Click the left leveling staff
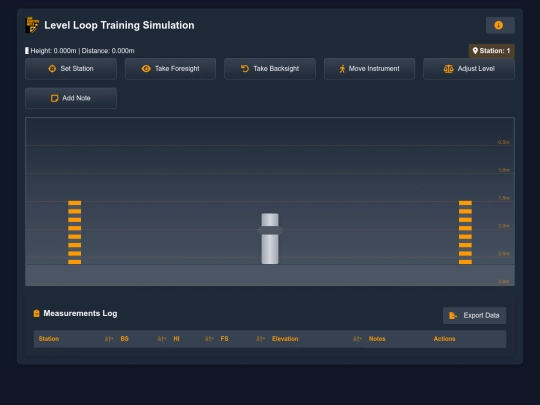Screen dimensions: 540x405 click(75, 232)
